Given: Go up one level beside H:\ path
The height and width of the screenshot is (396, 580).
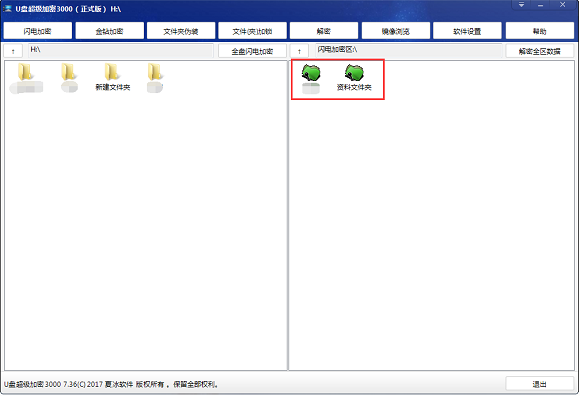Looking at the screenshot, I should [13, 51].
